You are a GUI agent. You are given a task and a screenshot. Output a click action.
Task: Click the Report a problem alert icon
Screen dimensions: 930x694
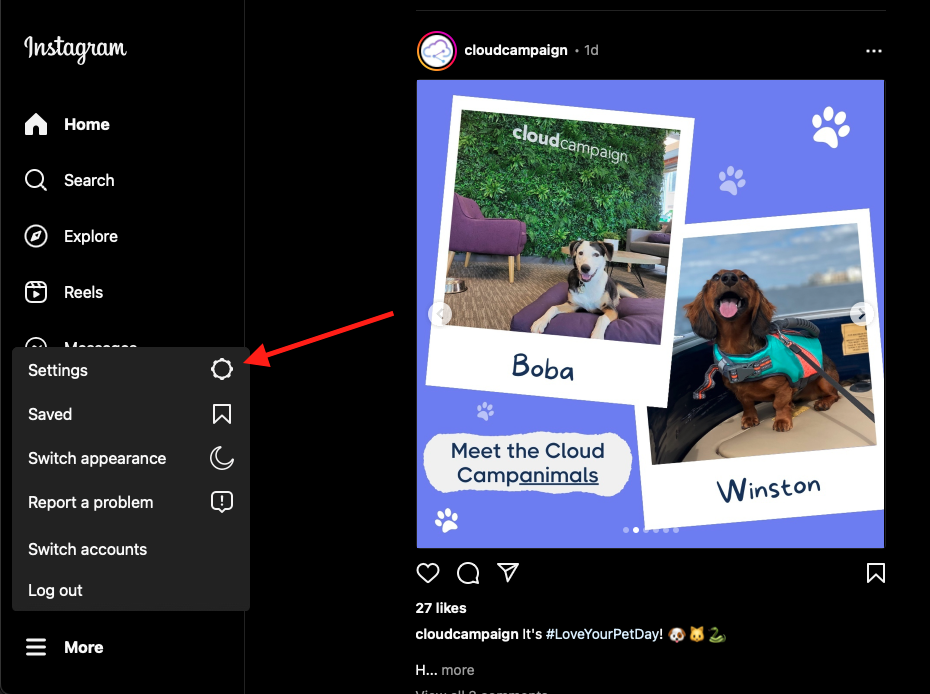(222, 502)
